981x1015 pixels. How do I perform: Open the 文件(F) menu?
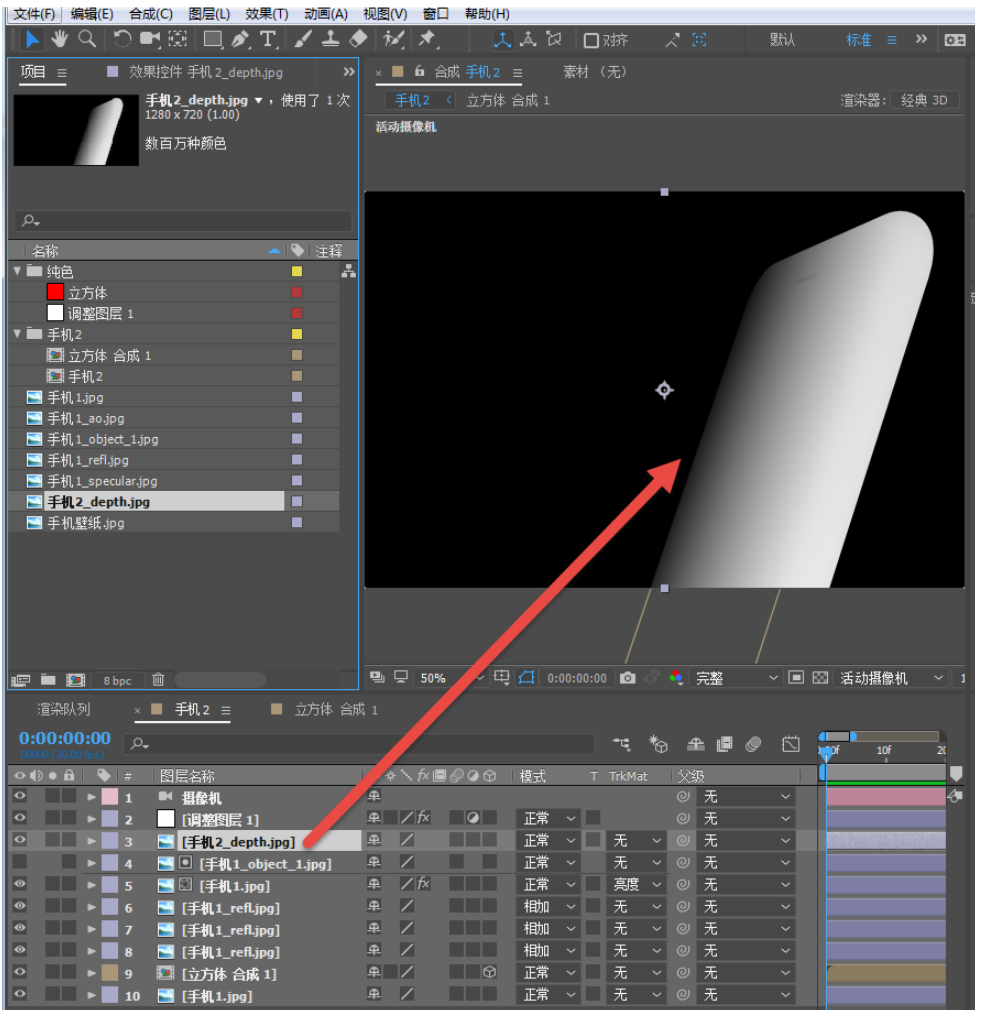(34, 14)
